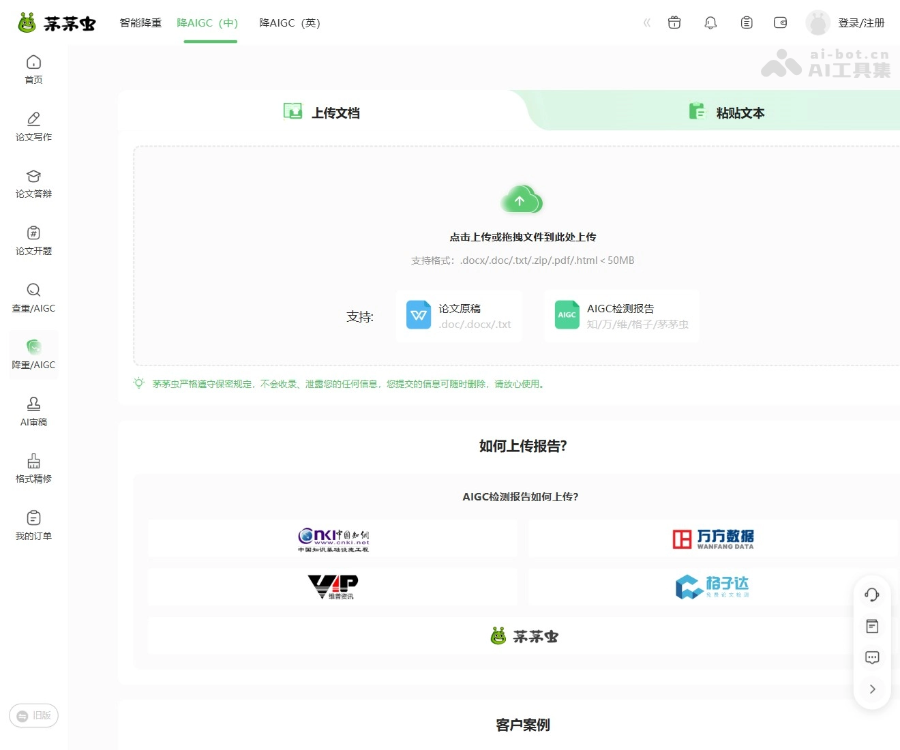Viewport: 900px width, 750px height.
Task: Switch to 旧版 old version
Action: tap(33, 716)
